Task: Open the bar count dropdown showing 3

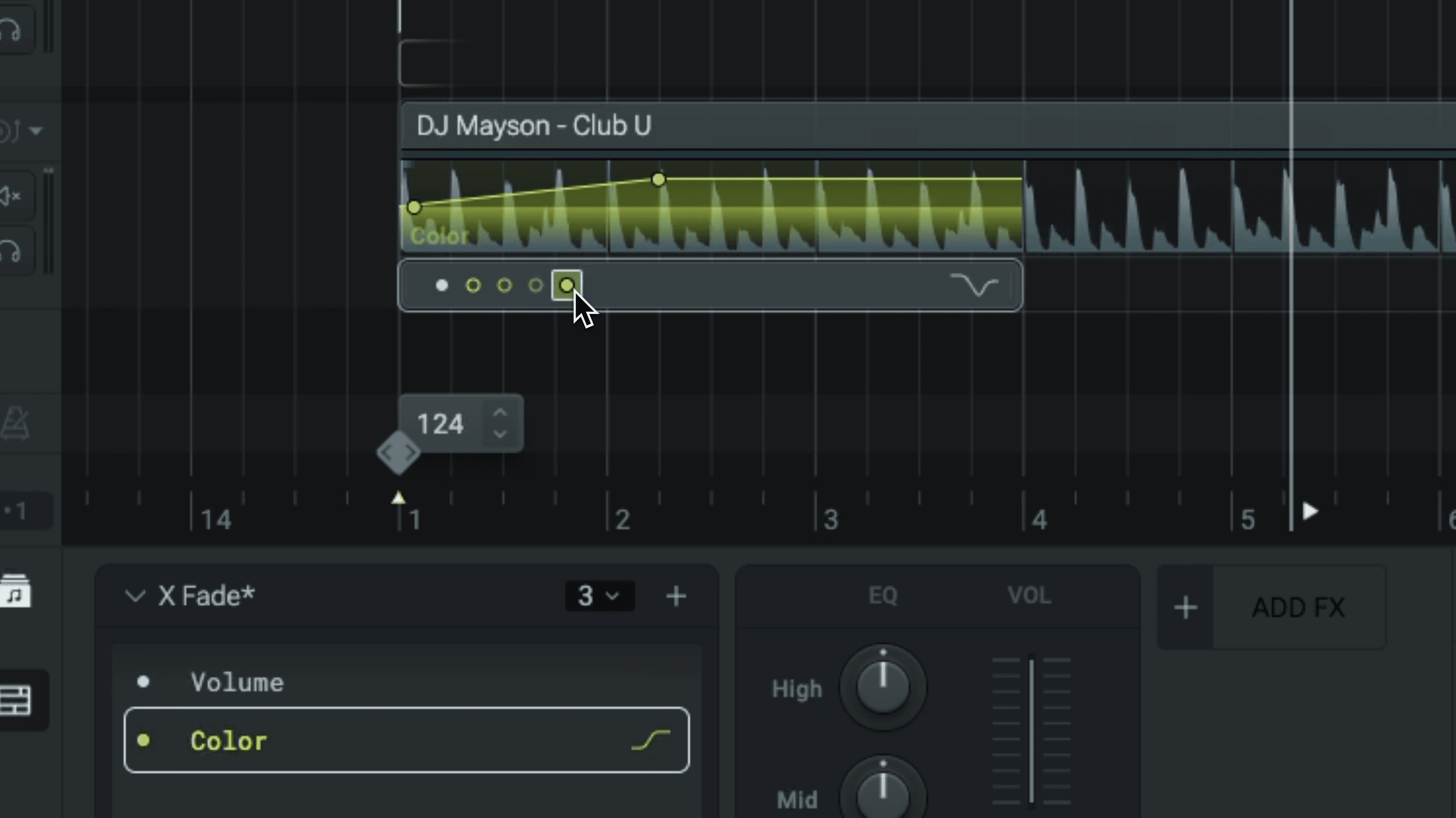Action: pyautogui.click(x=599, y=596)
